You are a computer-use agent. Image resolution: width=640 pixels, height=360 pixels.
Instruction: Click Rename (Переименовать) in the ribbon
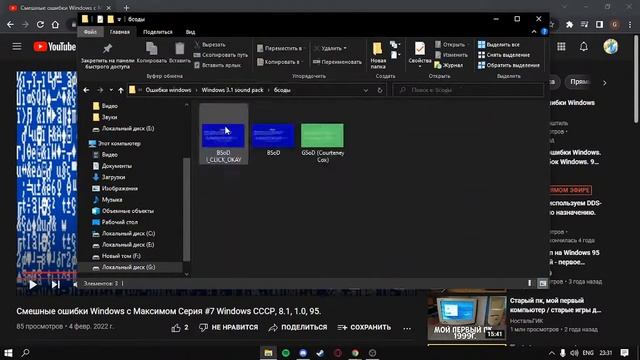pos(338,62)
